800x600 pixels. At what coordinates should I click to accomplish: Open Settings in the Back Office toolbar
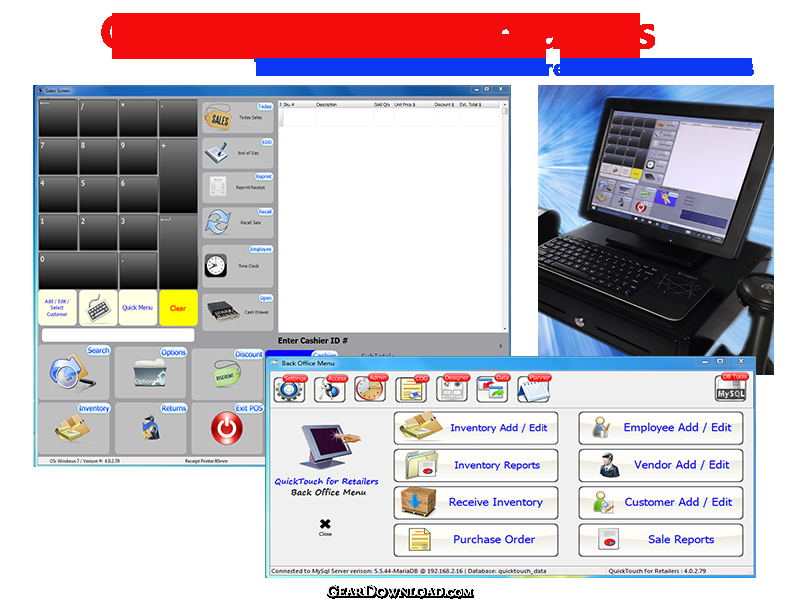(290, 389)
